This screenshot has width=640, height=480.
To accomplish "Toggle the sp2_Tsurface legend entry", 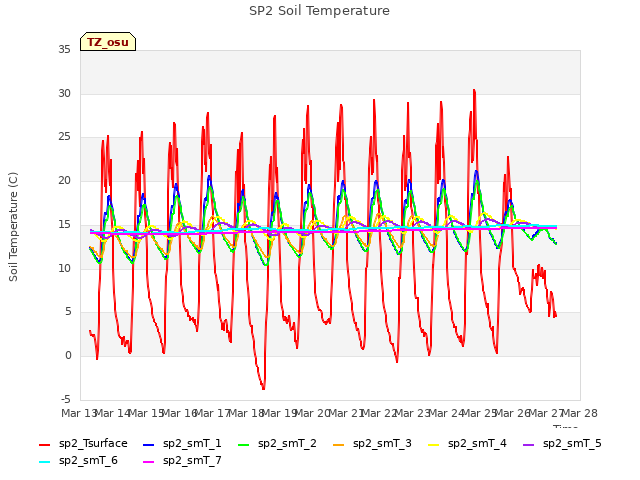I will tap(83, 444).
